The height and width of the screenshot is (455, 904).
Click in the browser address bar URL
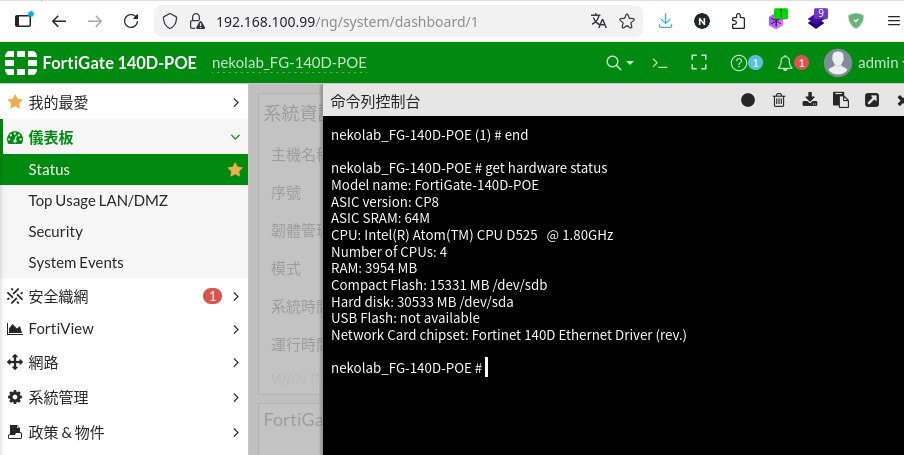(346, 22)
